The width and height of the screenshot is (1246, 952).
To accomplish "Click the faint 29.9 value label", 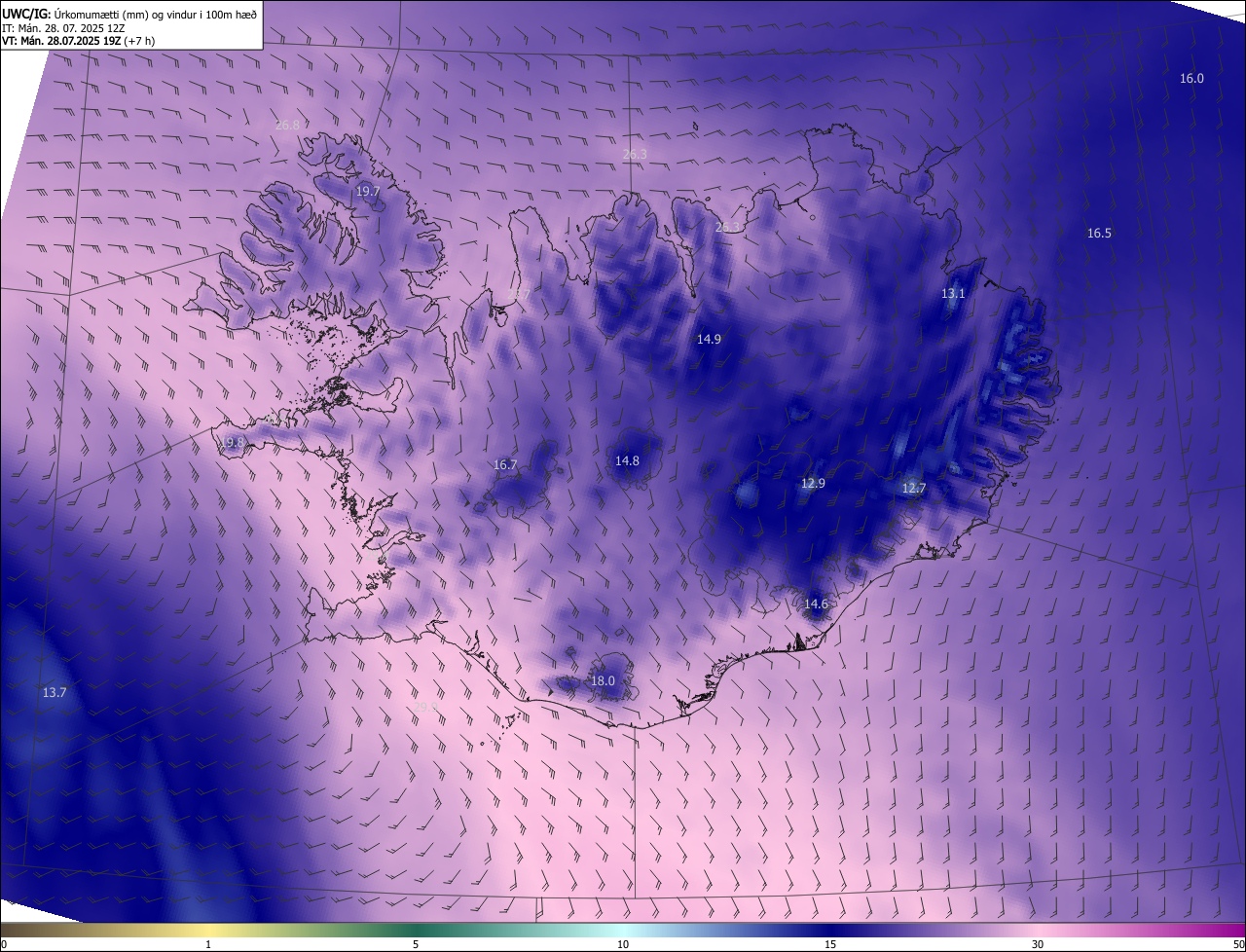I will point(425,707).
